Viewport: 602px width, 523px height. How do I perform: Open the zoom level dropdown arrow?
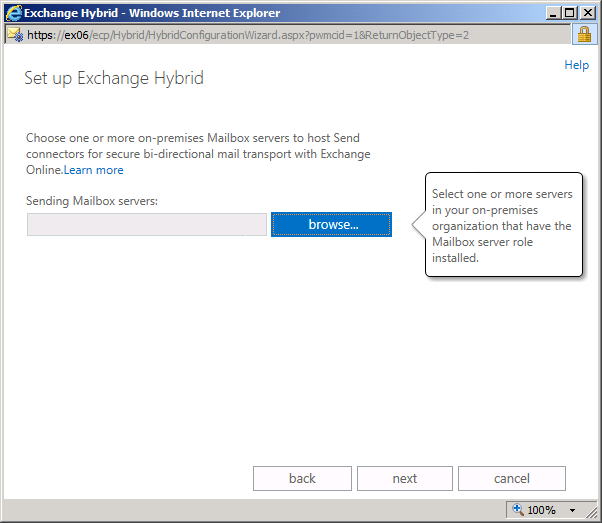pyautogui.click(x=572, y=510)
